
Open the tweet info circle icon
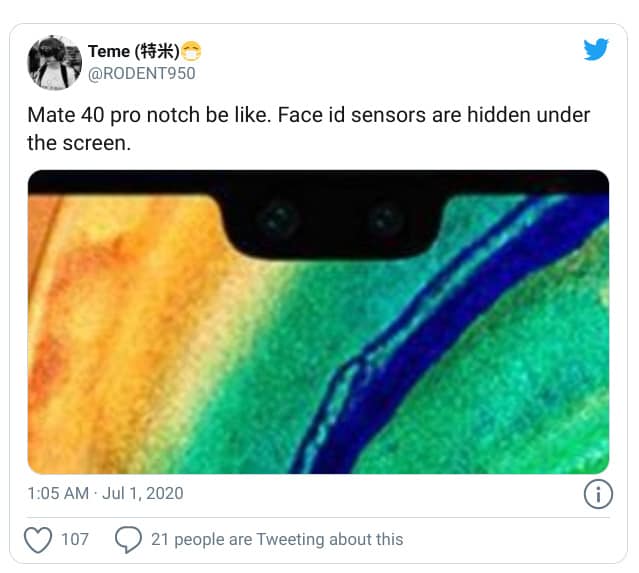(x=597, y=494)
